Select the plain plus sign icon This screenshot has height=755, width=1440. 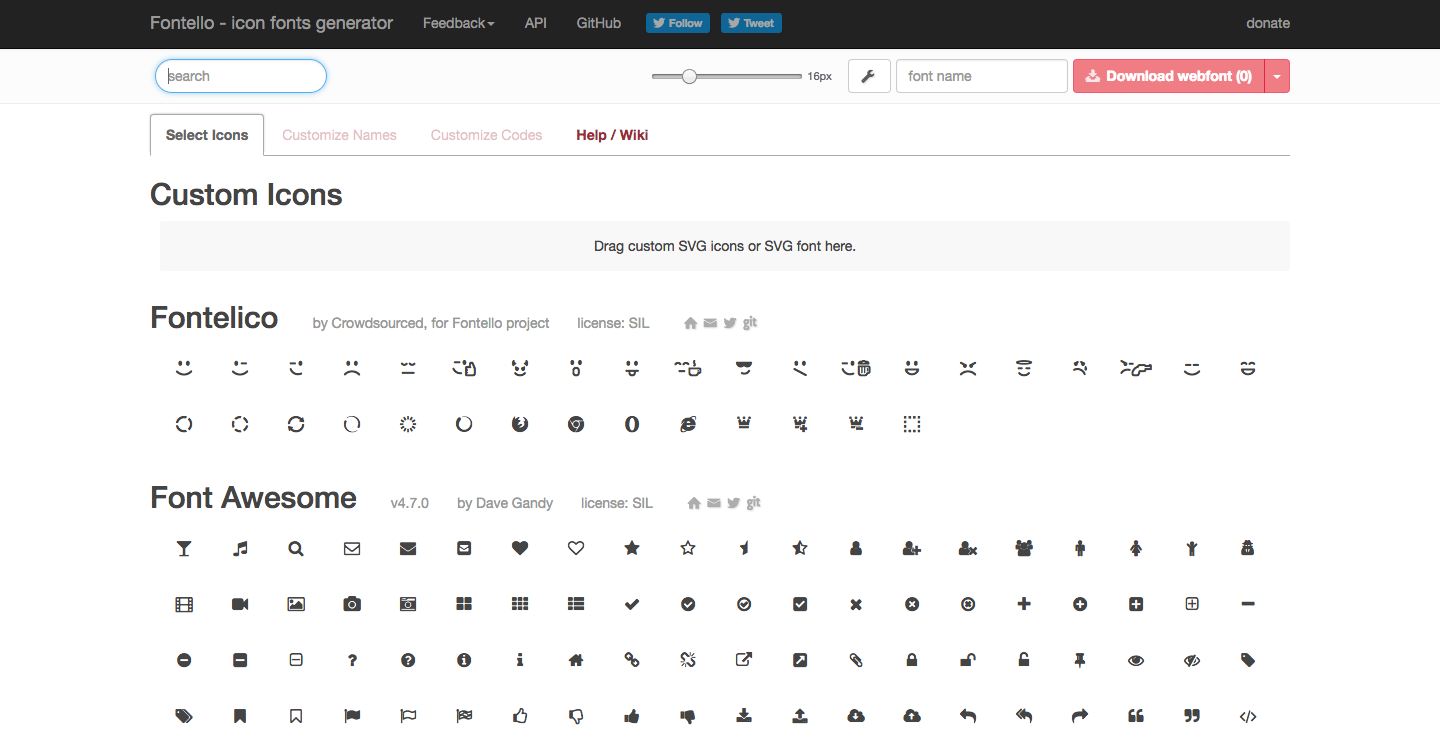[x=1024, y=604]
